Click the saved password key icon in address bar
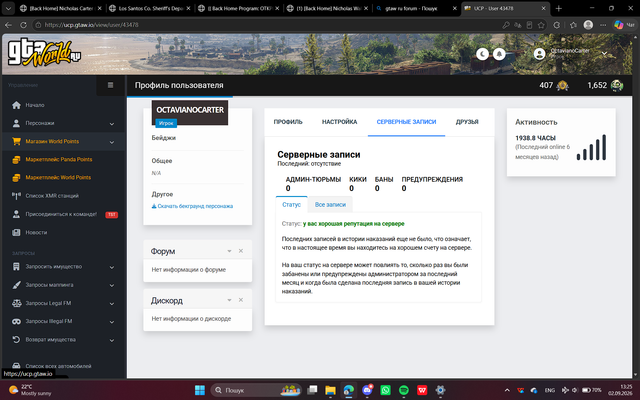Screen dimensions: 640x400 point(506,25)
